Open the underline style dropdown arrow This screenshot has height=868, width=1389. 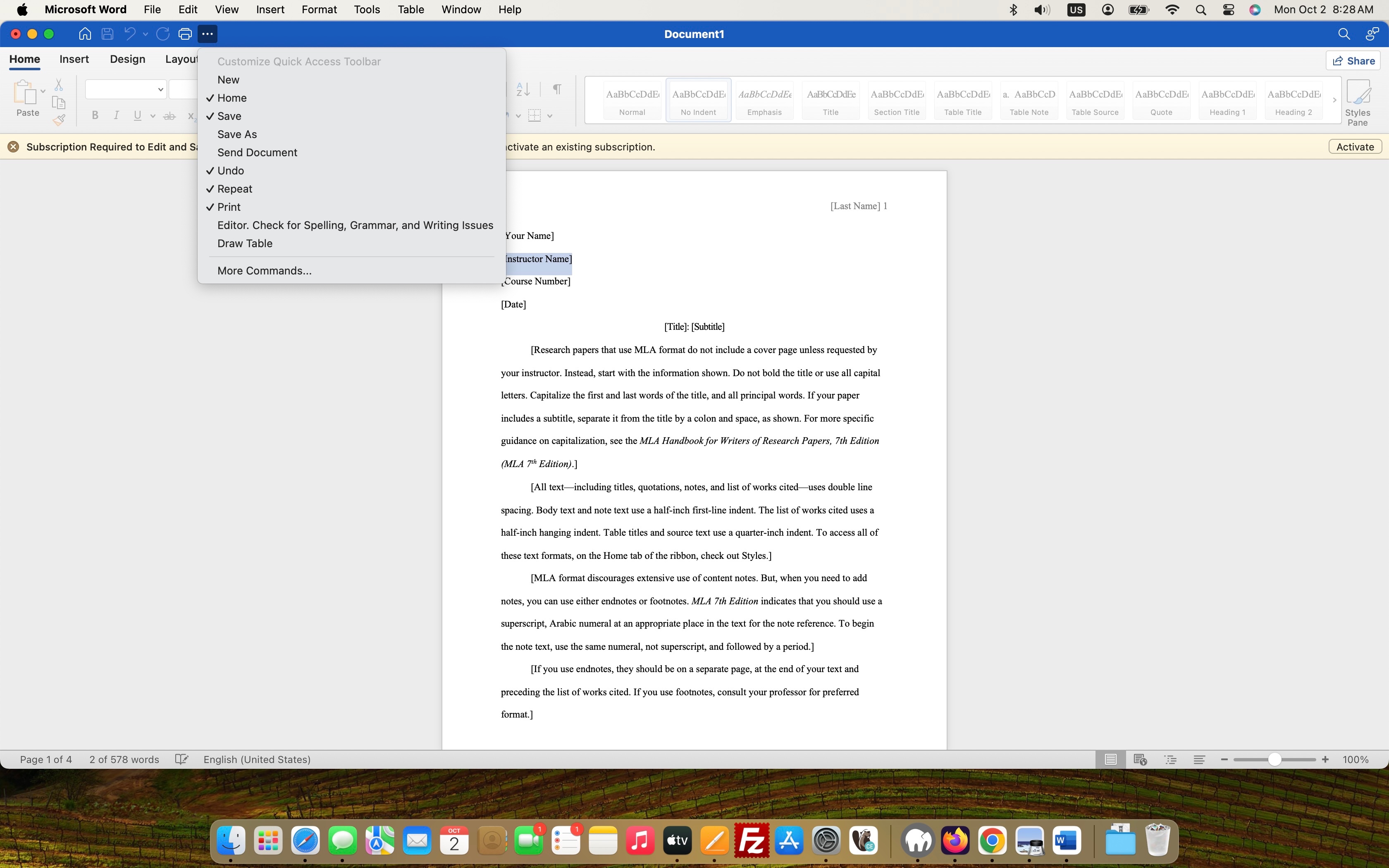(x=153, y=116)
